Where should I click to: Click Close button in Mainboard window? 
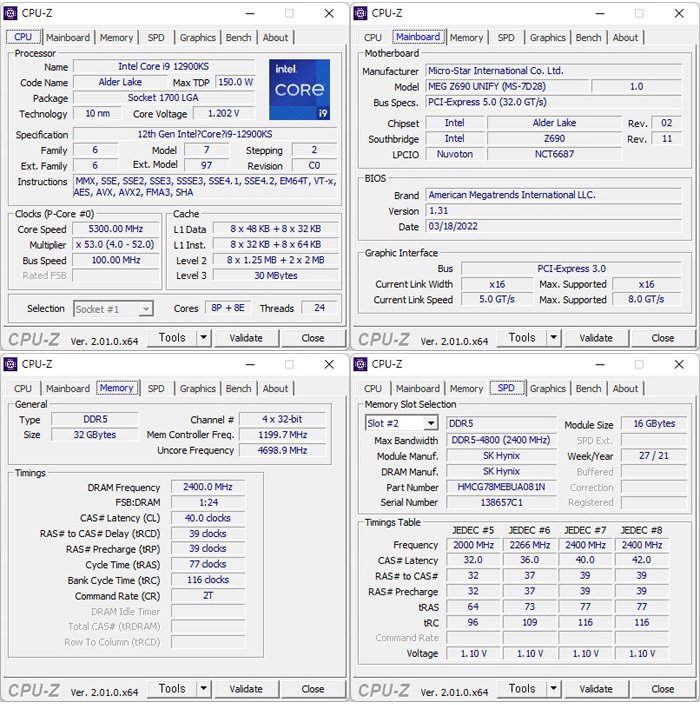pos(663,338)
